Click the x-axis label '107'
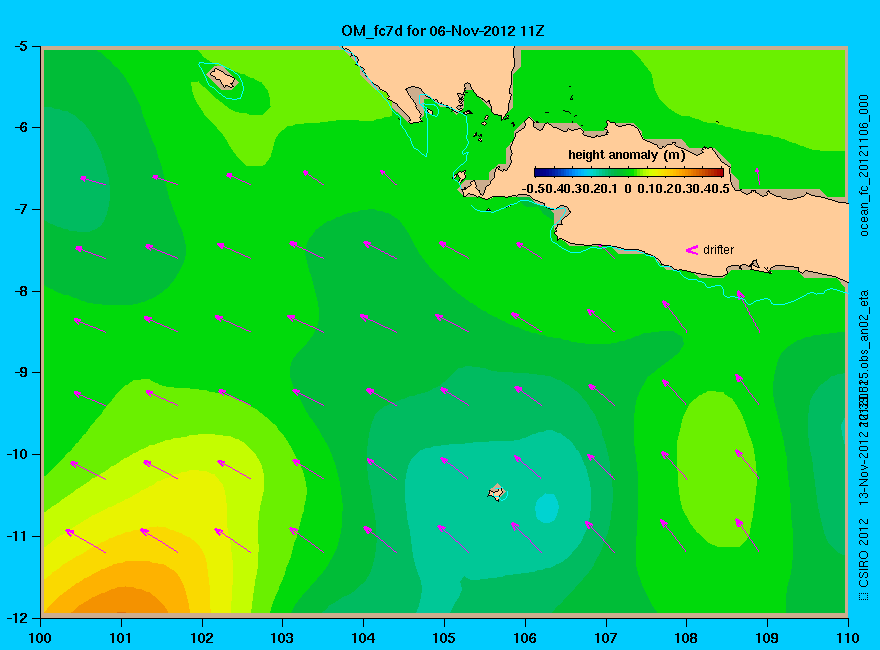This screenshot has height=650, width=880. point(606,638)
